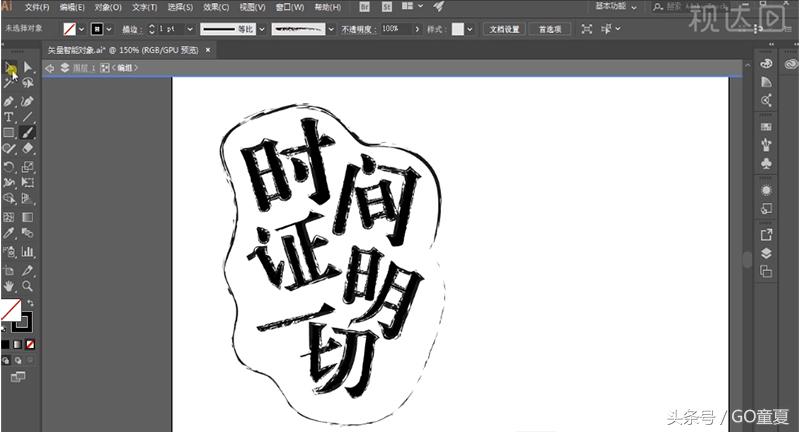Viewport: 800px width, 432px height.
Task: Select the Line Segment tool
Action: 28,117
